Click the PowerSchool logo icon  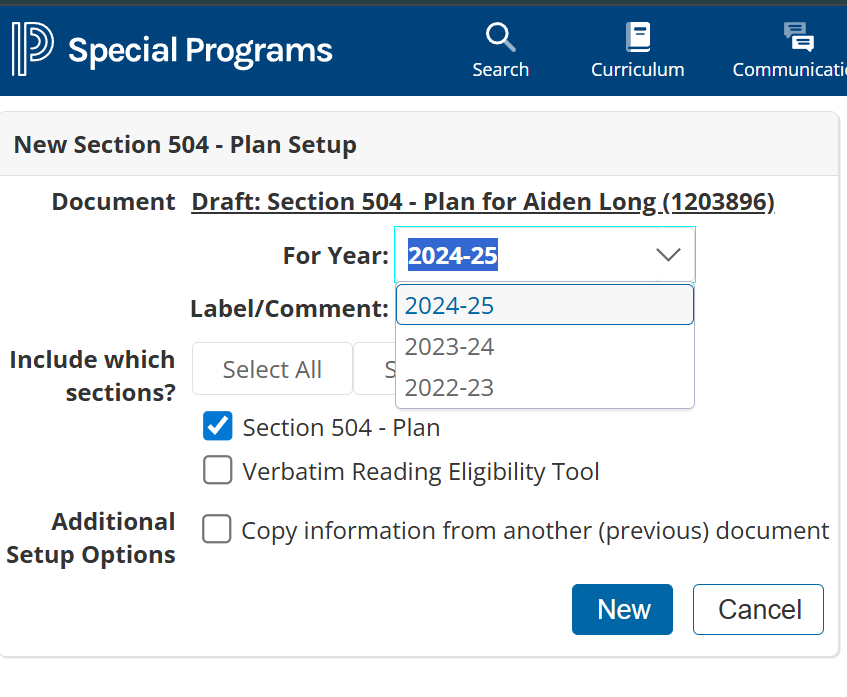tap(32, 49)
